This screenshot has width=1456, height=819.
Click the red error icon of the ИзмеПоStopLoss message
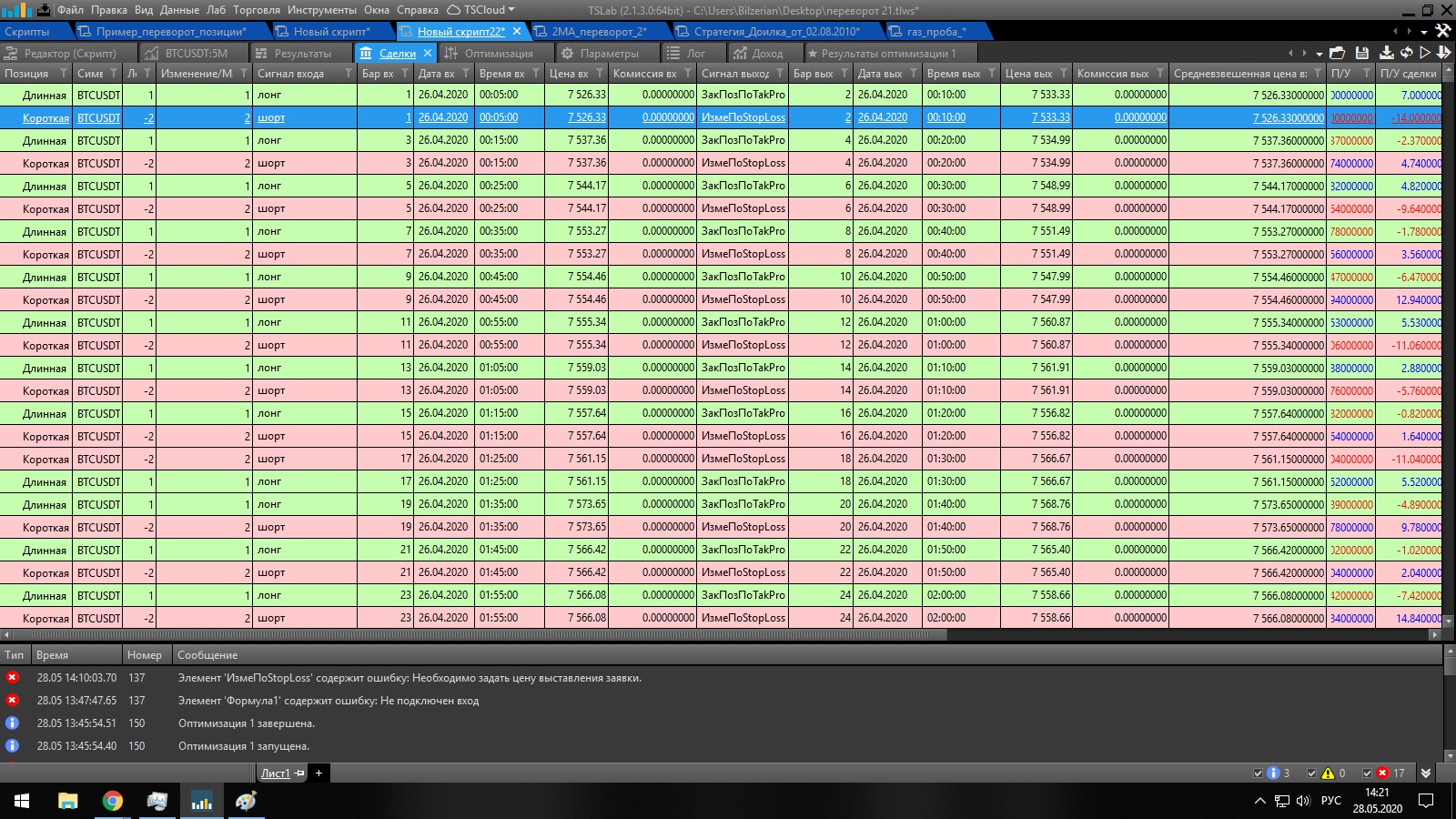click(12, 677)
